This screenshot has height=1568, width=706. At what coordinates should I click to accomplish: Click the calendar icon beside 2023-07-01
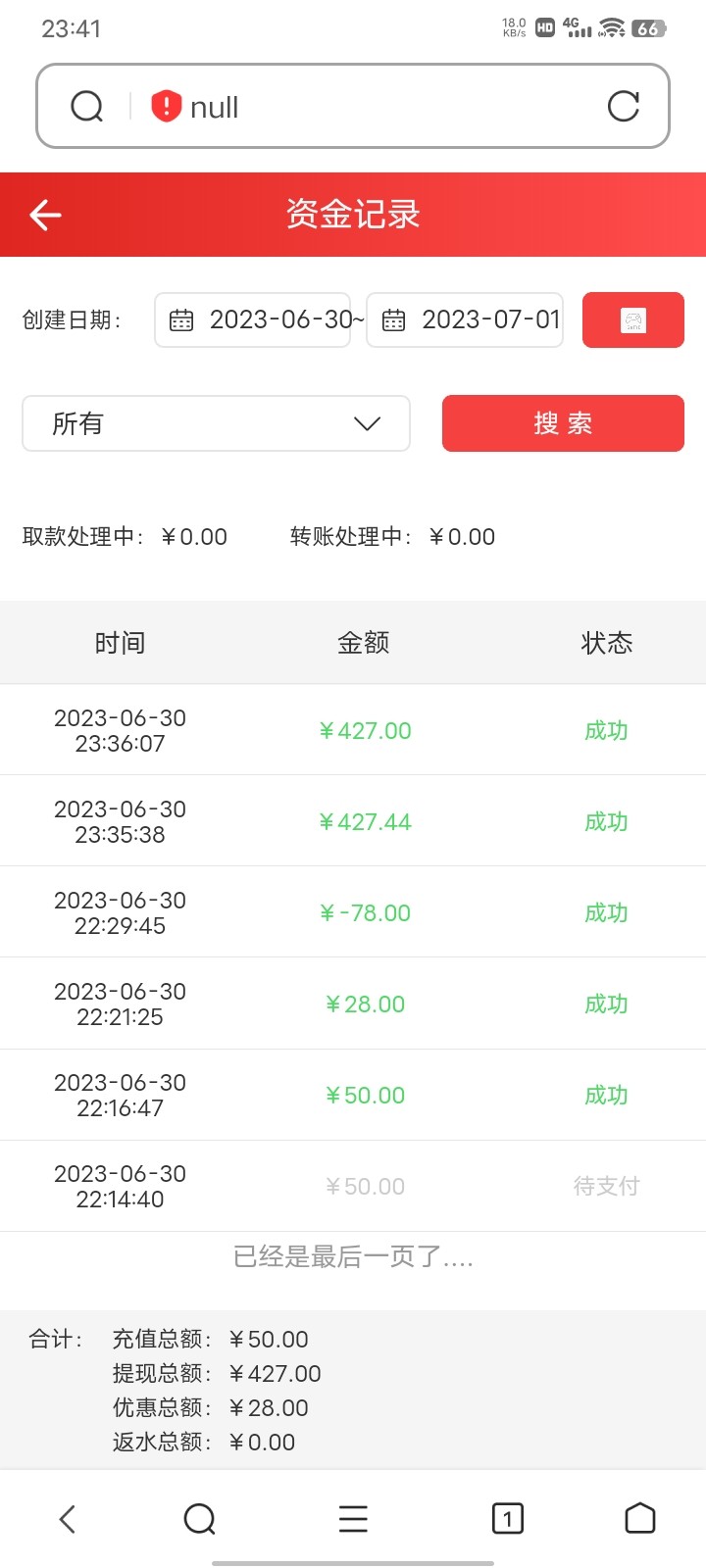tap(393, 320)
